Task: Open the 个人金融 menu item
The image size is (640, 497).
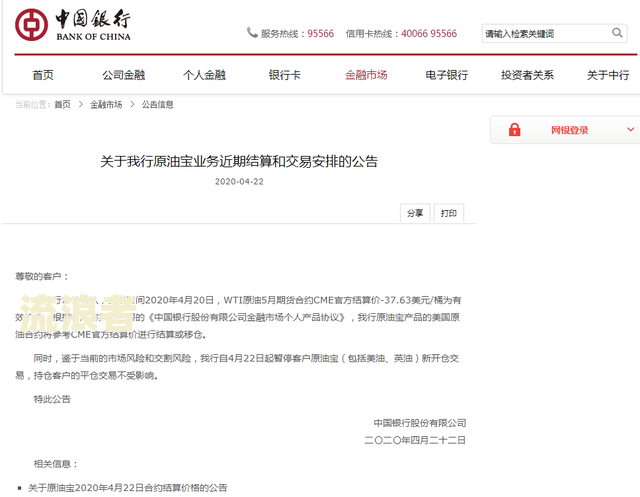Action: tap(204, 75)
